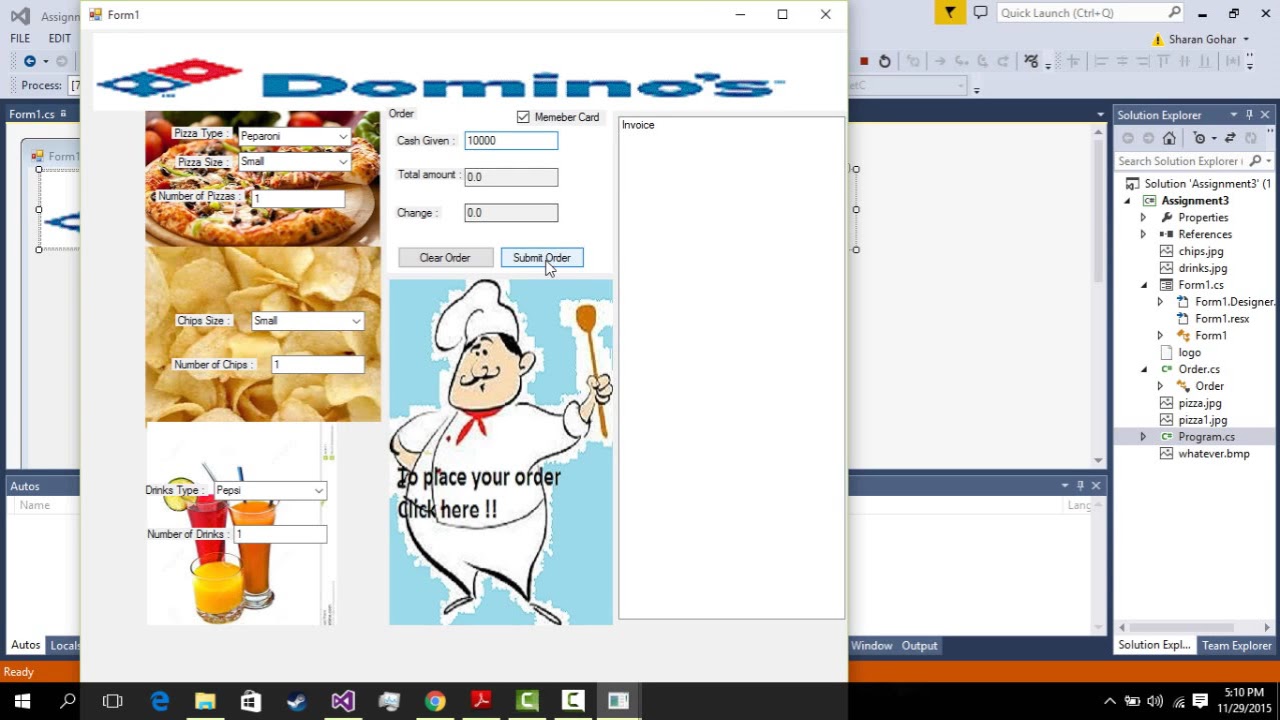
Task: Collapse the Order.cs node
Action: coord(1144,370)
